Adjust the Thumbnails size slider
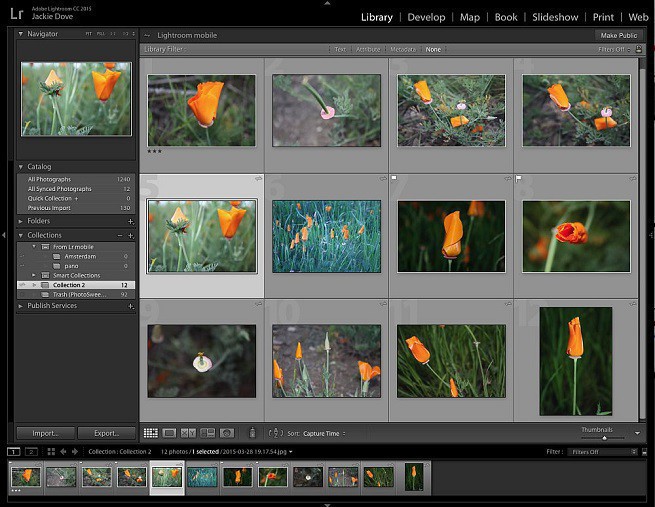Image resolution: width=655 pixels, height=507 pixels. point(604,437)
